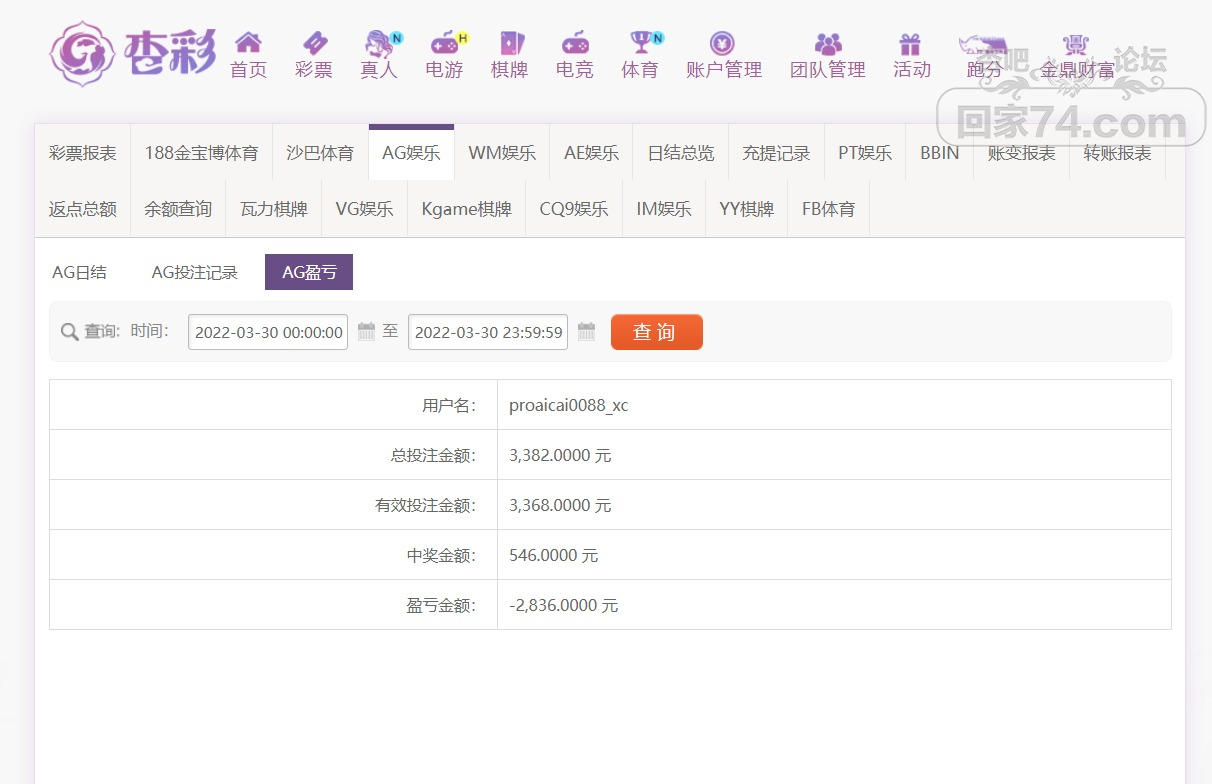Focus the end time input field
Screen dimensions: 1212x784
pyautogui.click(x=488, y=332)
